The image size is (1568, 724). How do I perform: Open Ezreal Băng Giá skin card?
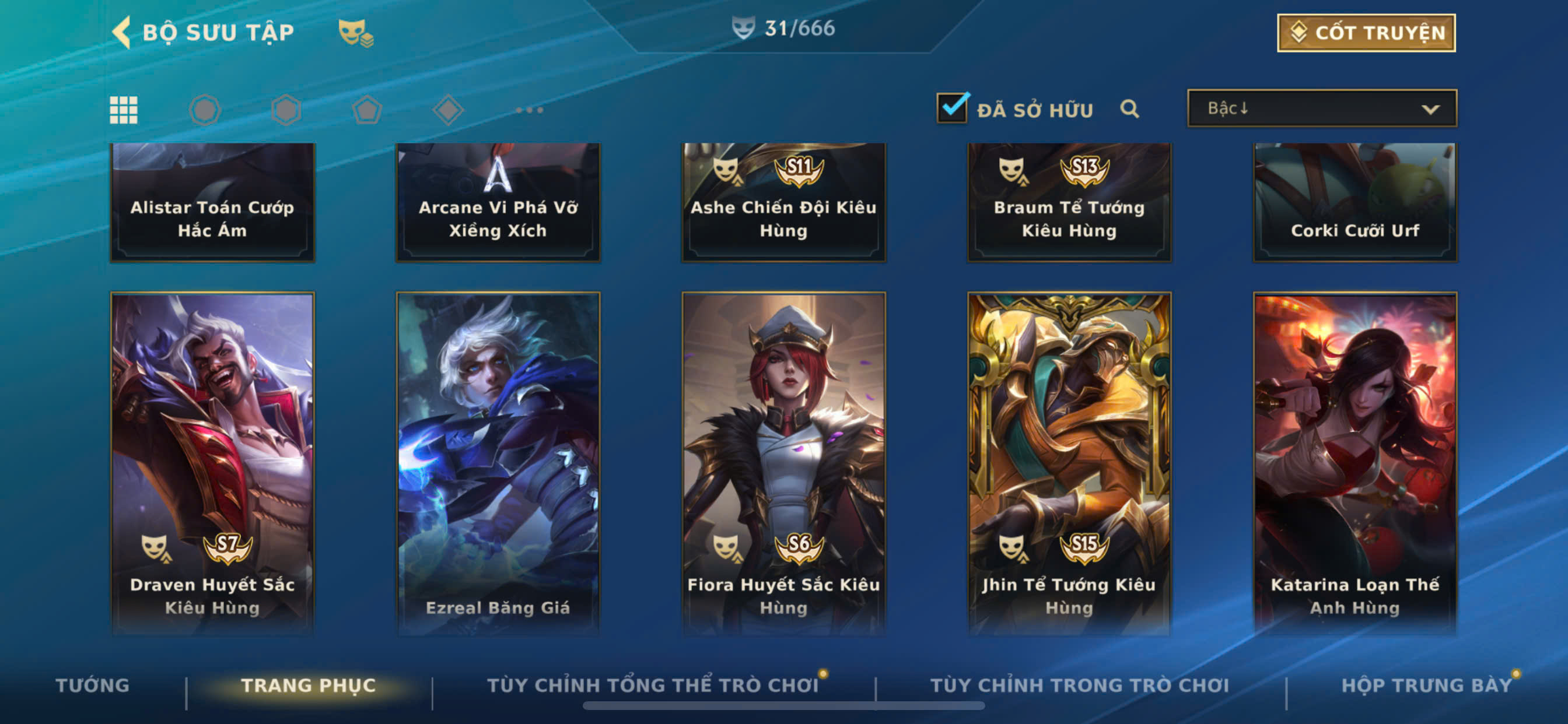(x=498, y=463)
